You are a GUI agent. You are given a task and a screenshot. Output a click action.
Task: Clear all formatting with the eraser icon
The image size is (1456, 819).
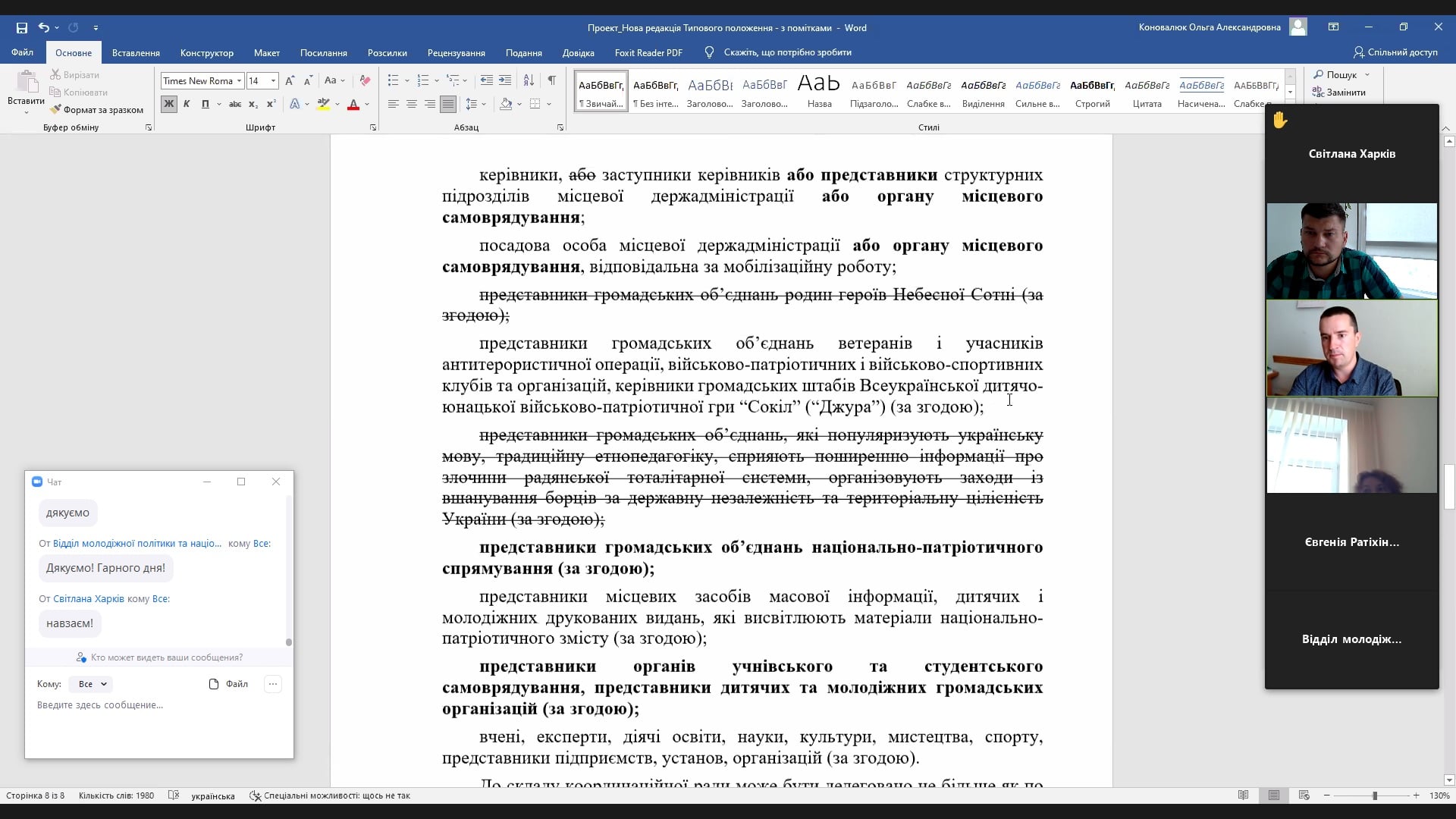[365, 81]
